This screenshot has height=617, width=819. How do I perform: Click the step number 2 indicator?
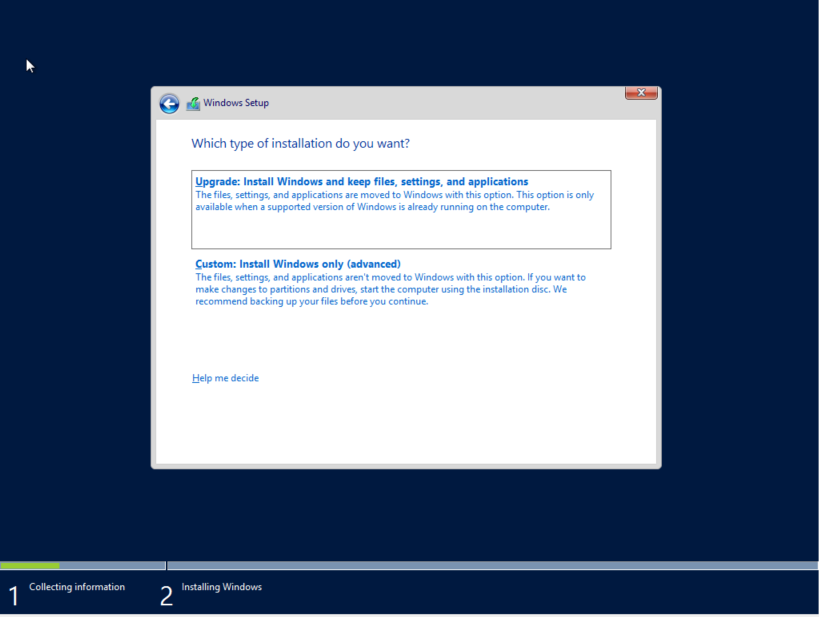coord(166,595)
